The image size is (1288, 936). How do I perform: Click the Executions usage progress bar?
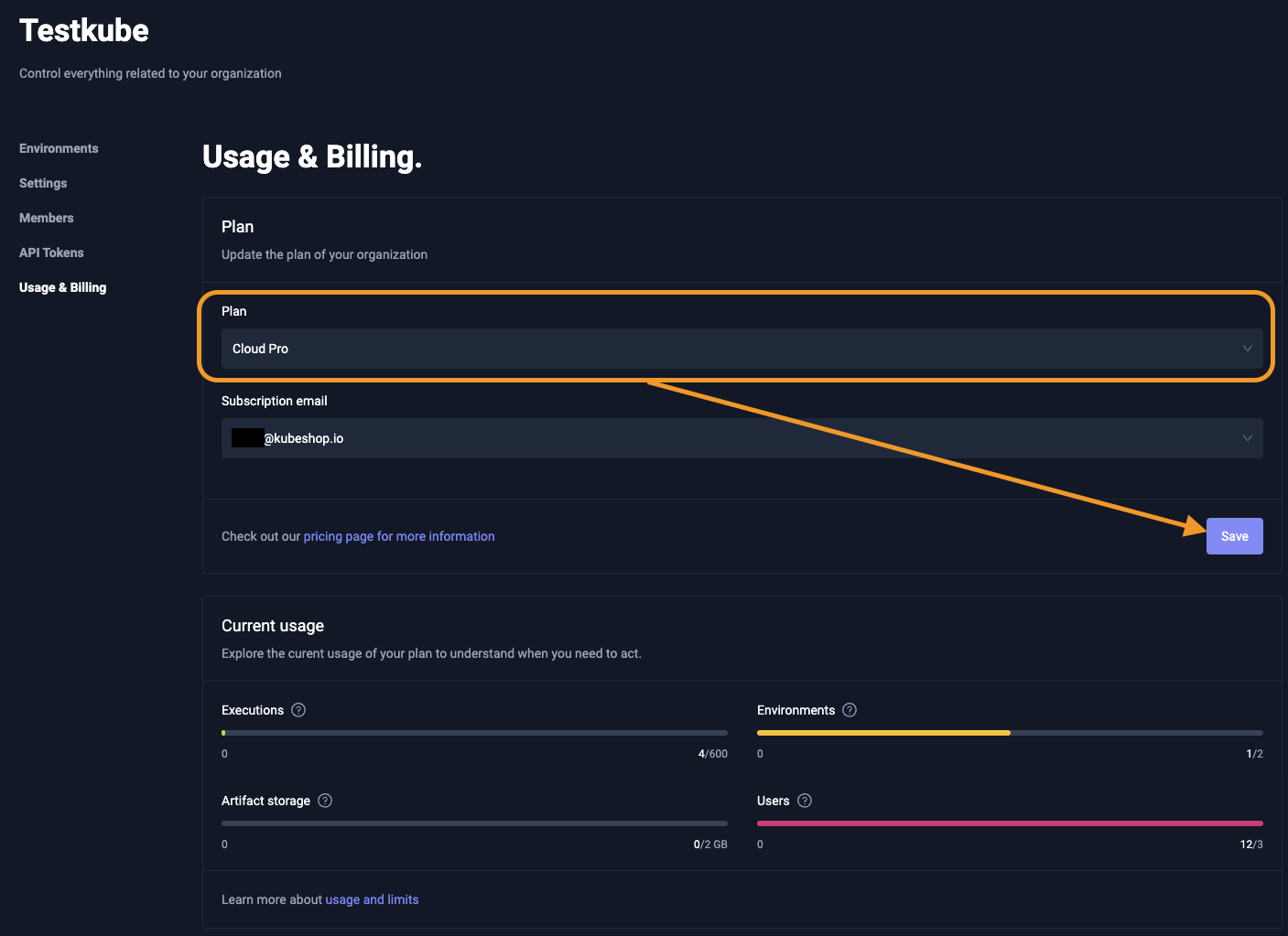[474, 733]
